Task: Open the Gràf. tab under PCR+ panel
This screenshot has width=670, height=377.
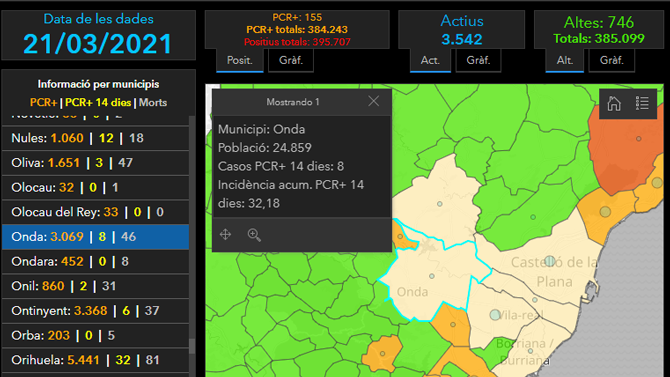Action: pyautogui.click(x=291, y=60)
